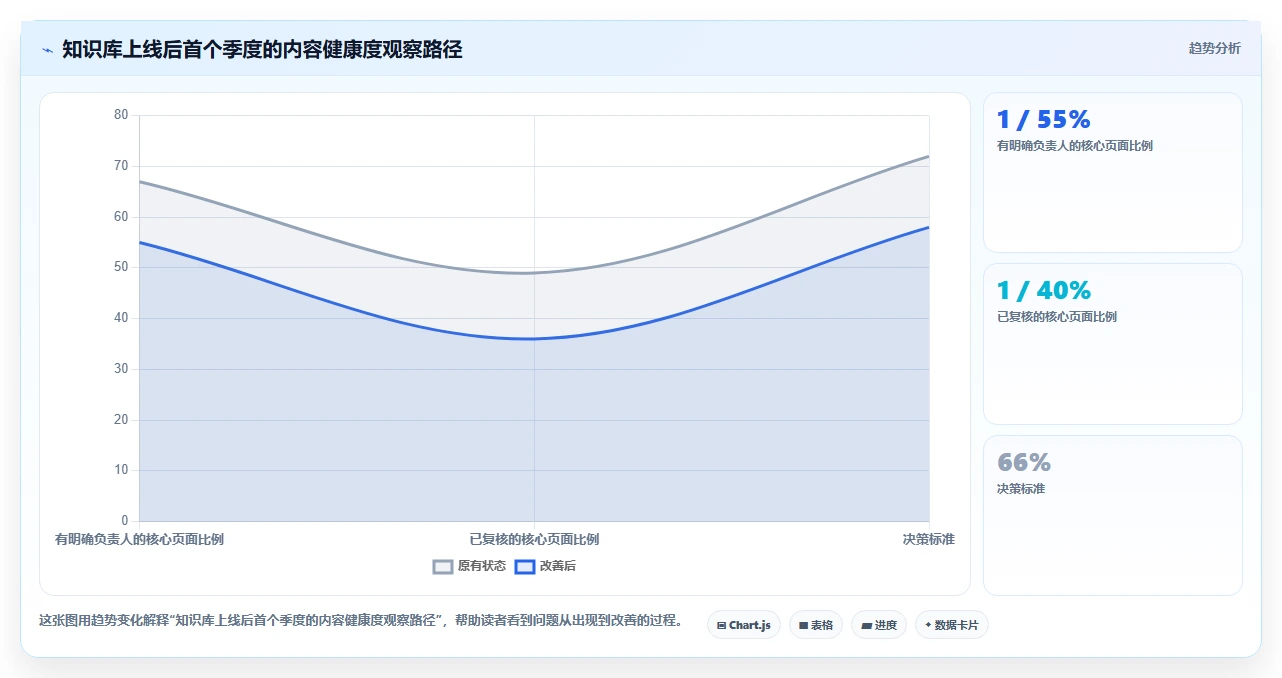This screenshot has width=1282, height=678.
Task: Toggle the 原有状态 legend entry
Action: coord(469,566)
